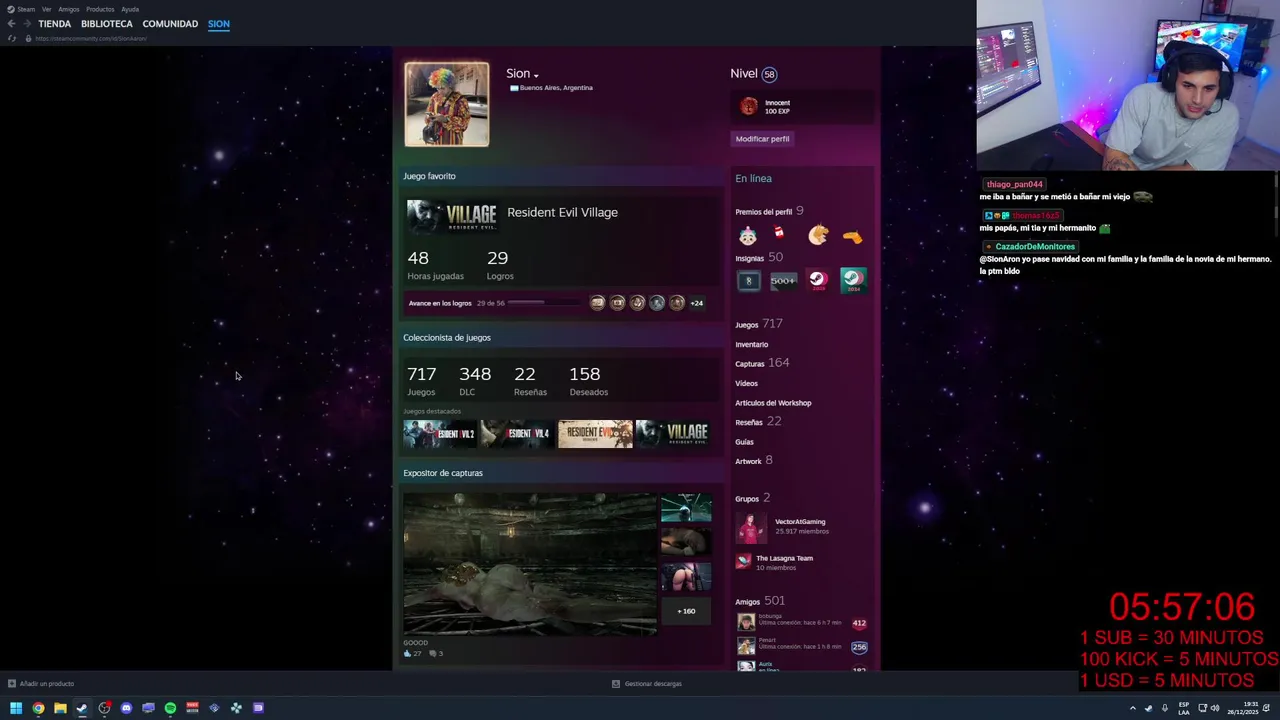
Task: Open Premios del perfil link
Action: [x=763, y=212]
